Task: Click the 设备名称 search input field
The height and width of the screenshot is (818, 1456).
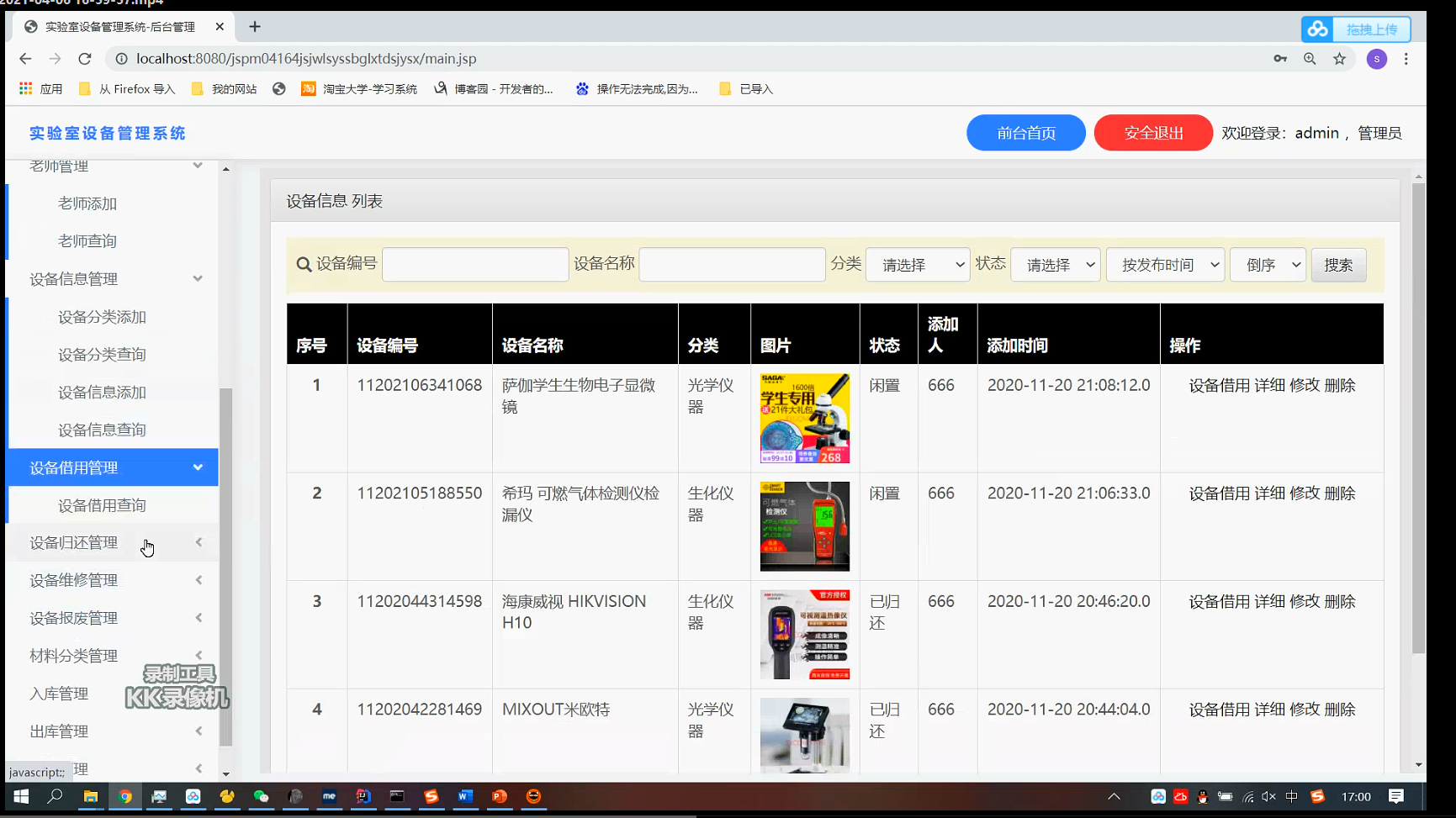Action: 732,264
